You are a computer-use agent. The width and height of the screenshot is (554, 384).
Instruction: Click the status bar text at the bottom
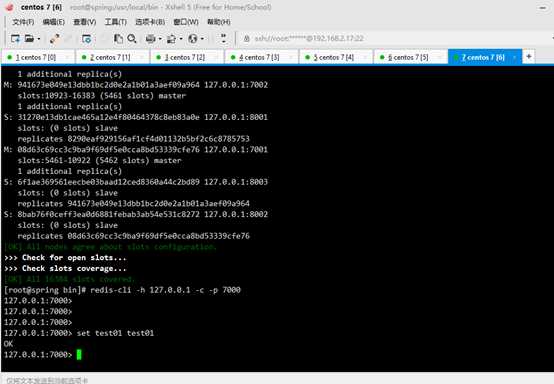(x=47, y=380)
